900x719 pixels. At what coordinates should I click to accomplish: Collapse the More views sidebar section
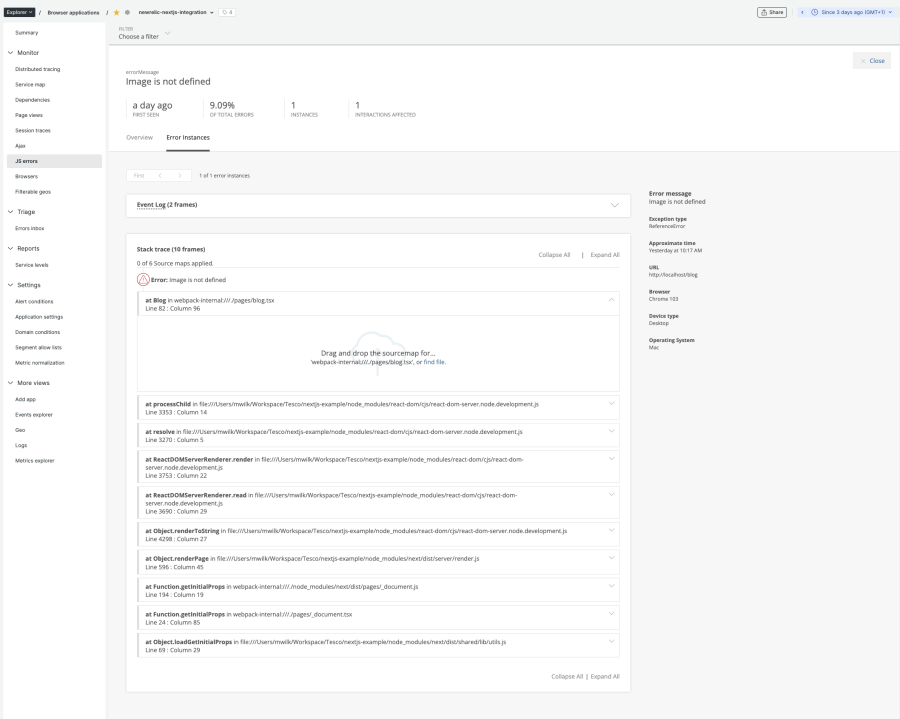pos(10,383)
